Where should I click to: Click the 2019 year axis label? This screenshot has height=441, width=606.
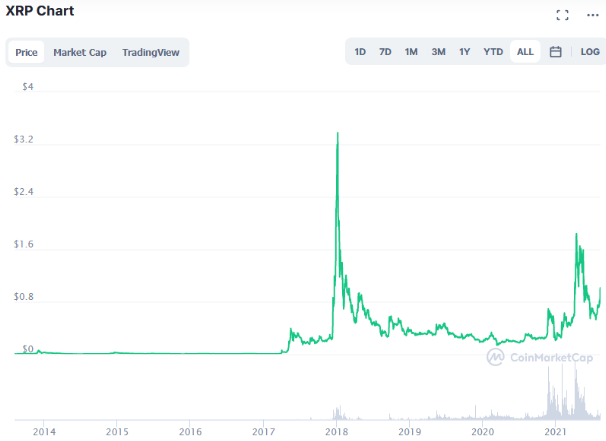coord(410,432)
